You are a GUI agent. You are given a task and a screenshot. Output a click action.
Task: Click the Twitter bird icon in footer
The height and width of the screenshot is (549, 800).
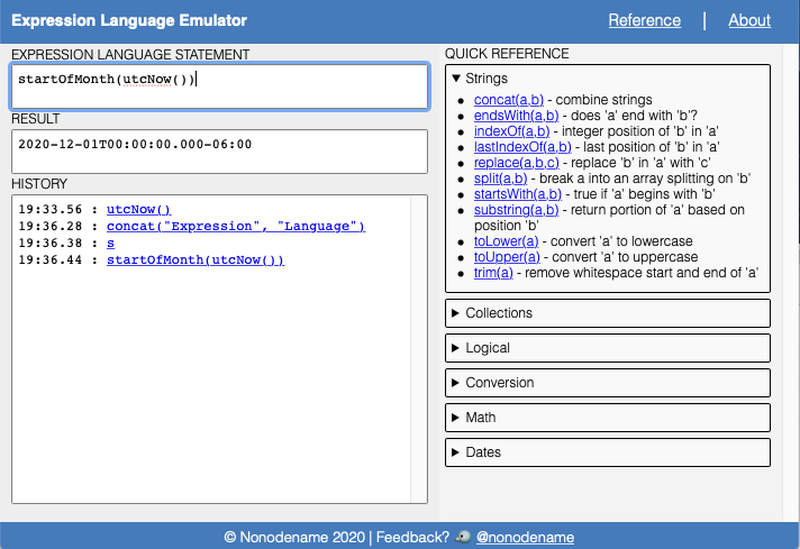click(x=463, y=537)
